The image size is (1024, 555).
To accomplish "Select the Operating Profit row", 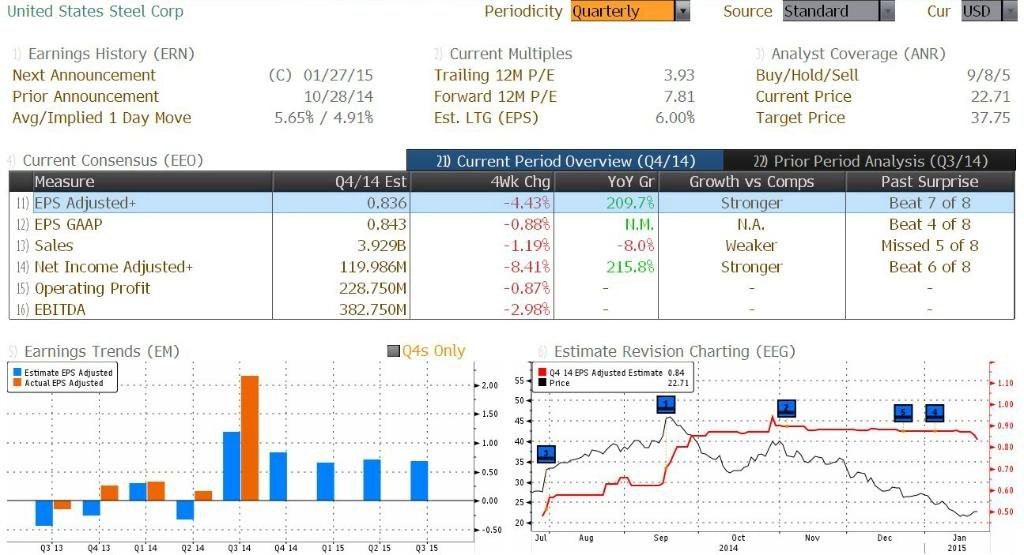I will (x=512, y=288).
